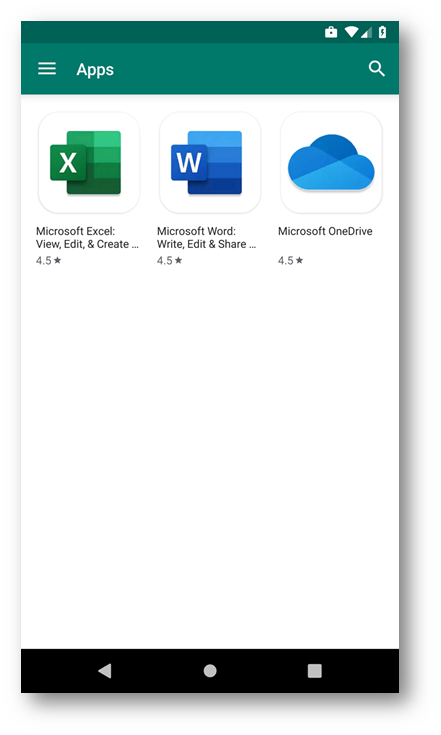Tap the 4.5 star rating under OneDrive

(291, 261)
